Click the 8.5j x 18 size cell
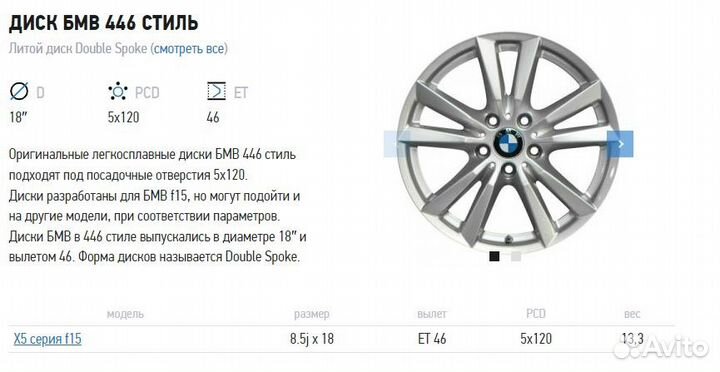720x372 pixels. pos(312,339)
